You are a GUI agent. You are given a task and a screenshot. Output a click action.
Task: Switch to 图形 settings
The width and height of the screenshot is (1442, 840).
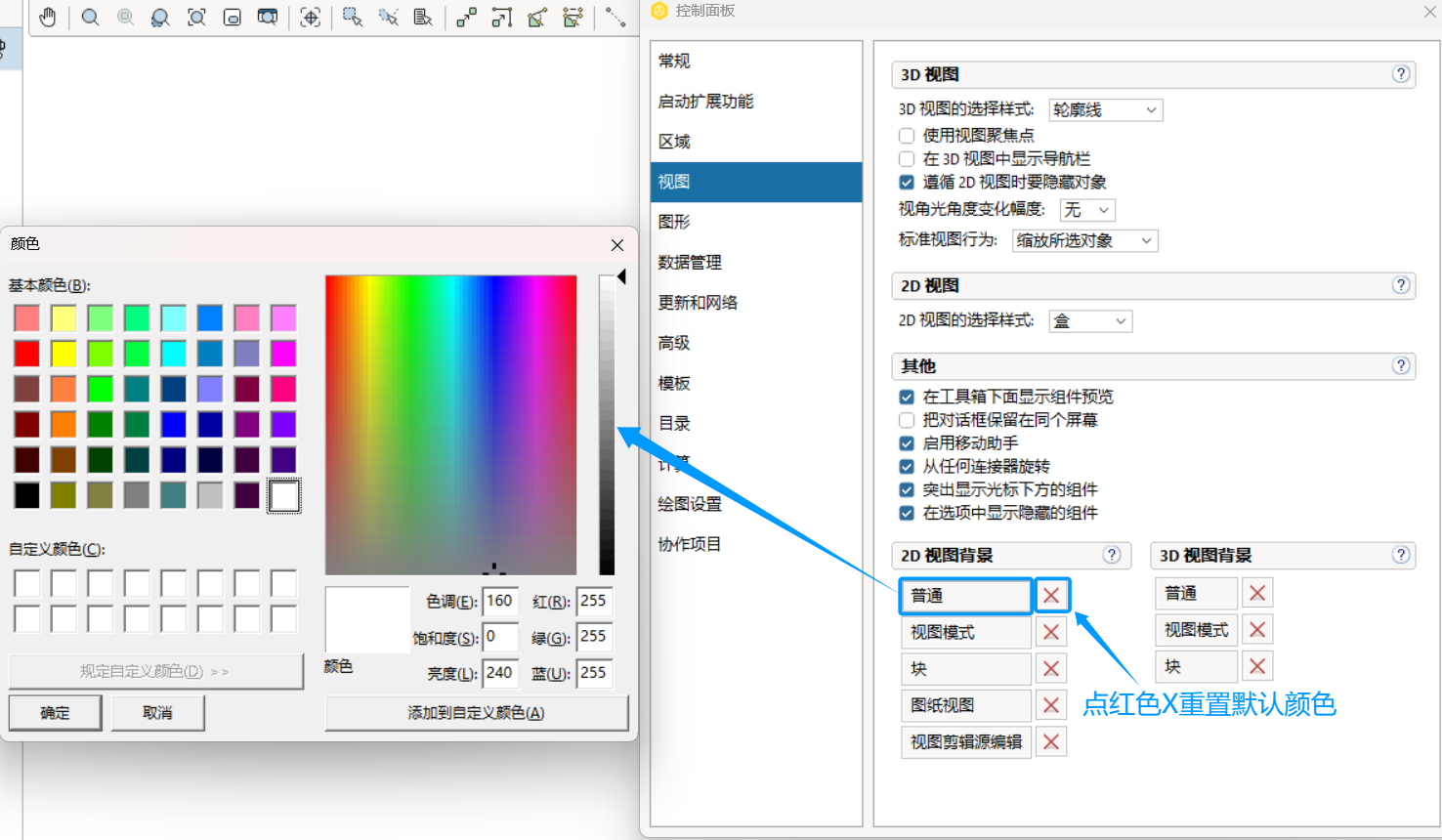pyautogui.click(x=756, y=222)
